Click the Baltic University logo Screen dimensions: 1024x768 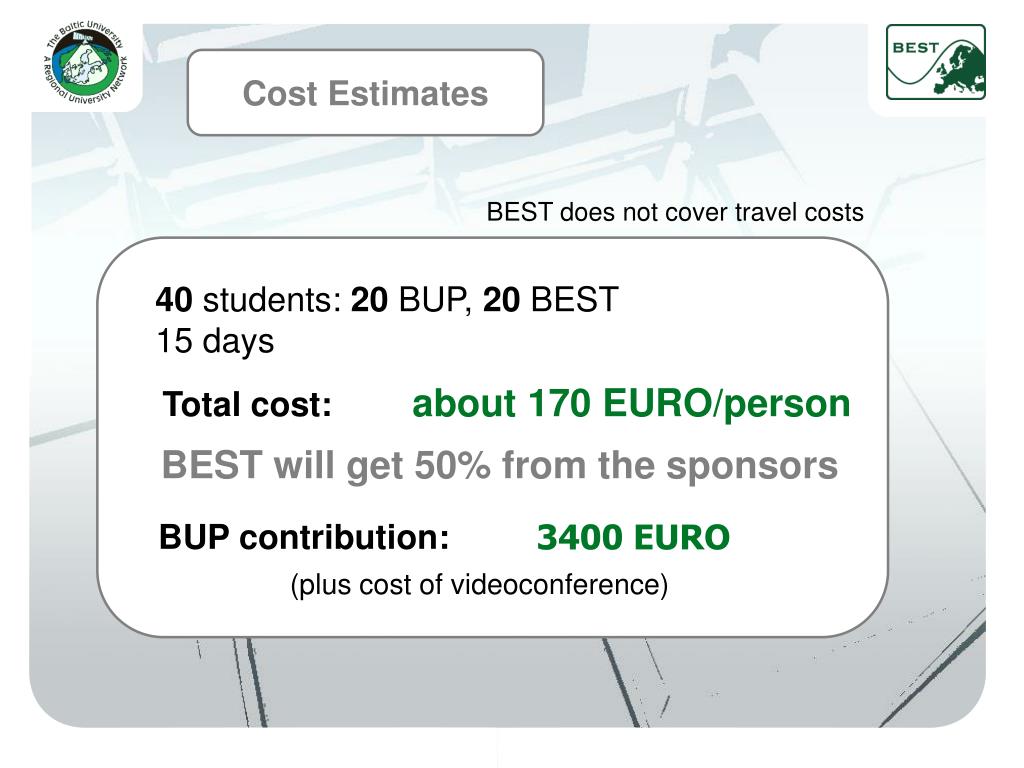[x=86, y=63]
